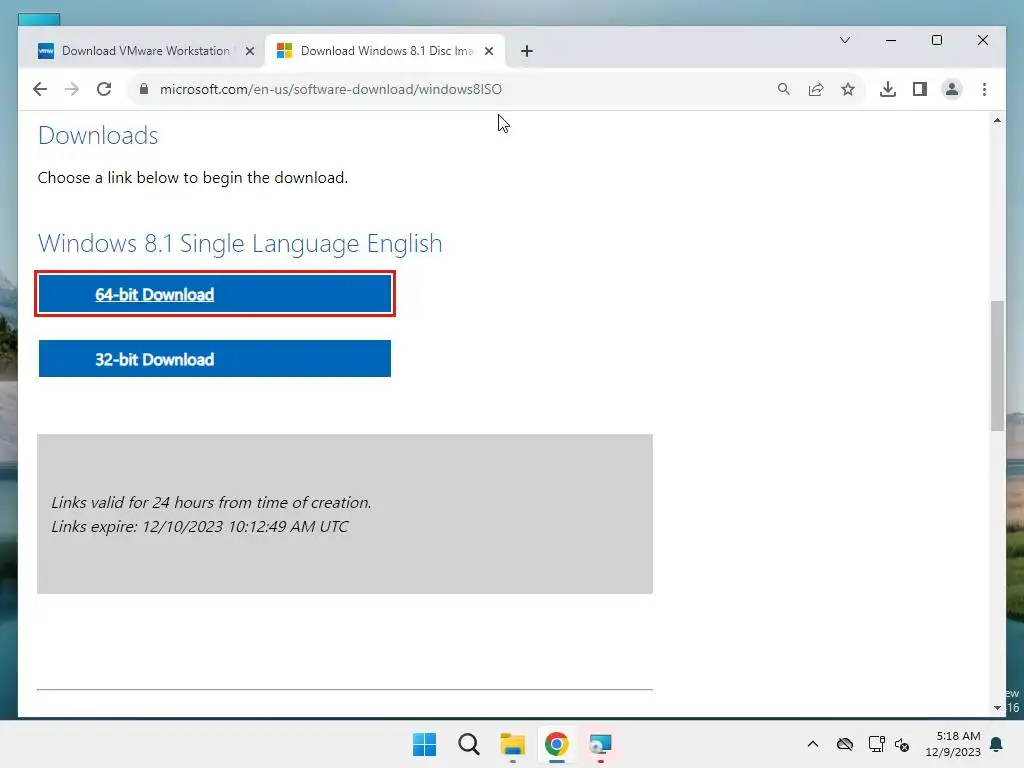Open the zoom magnifier icon in the address bar
This screenshot has width=1024, height=768.
(x=784, y=89)
